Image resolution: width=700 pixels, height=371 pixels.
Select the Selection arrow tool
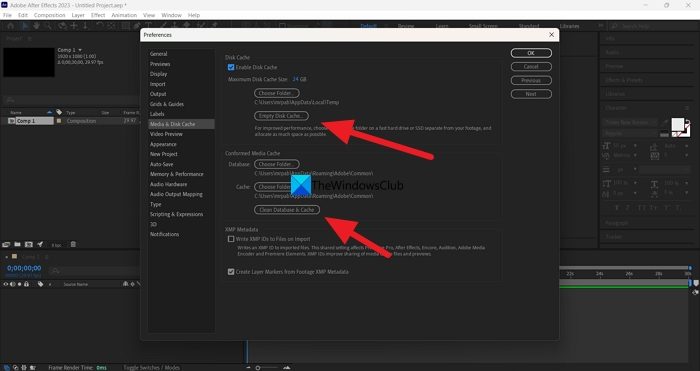[25, 26]
